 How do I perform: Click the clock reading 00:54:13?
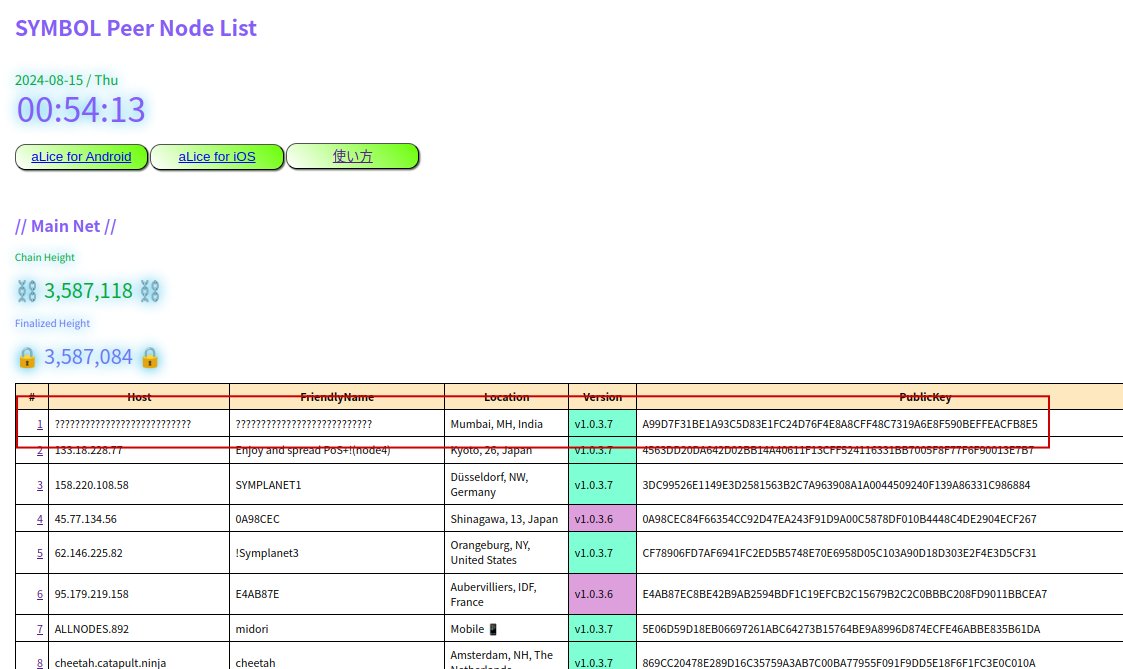click(x=81, y=110)
